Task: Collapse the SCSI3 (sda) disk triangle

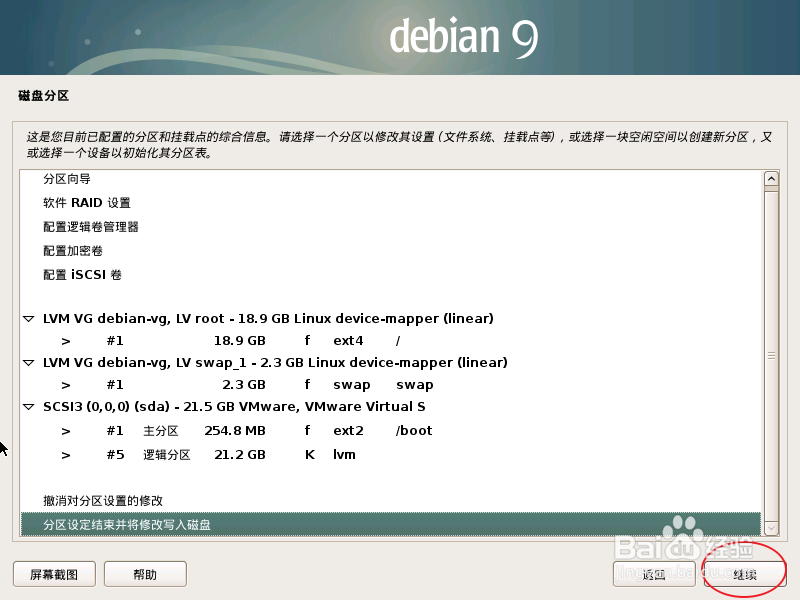Action: point(29,407)
